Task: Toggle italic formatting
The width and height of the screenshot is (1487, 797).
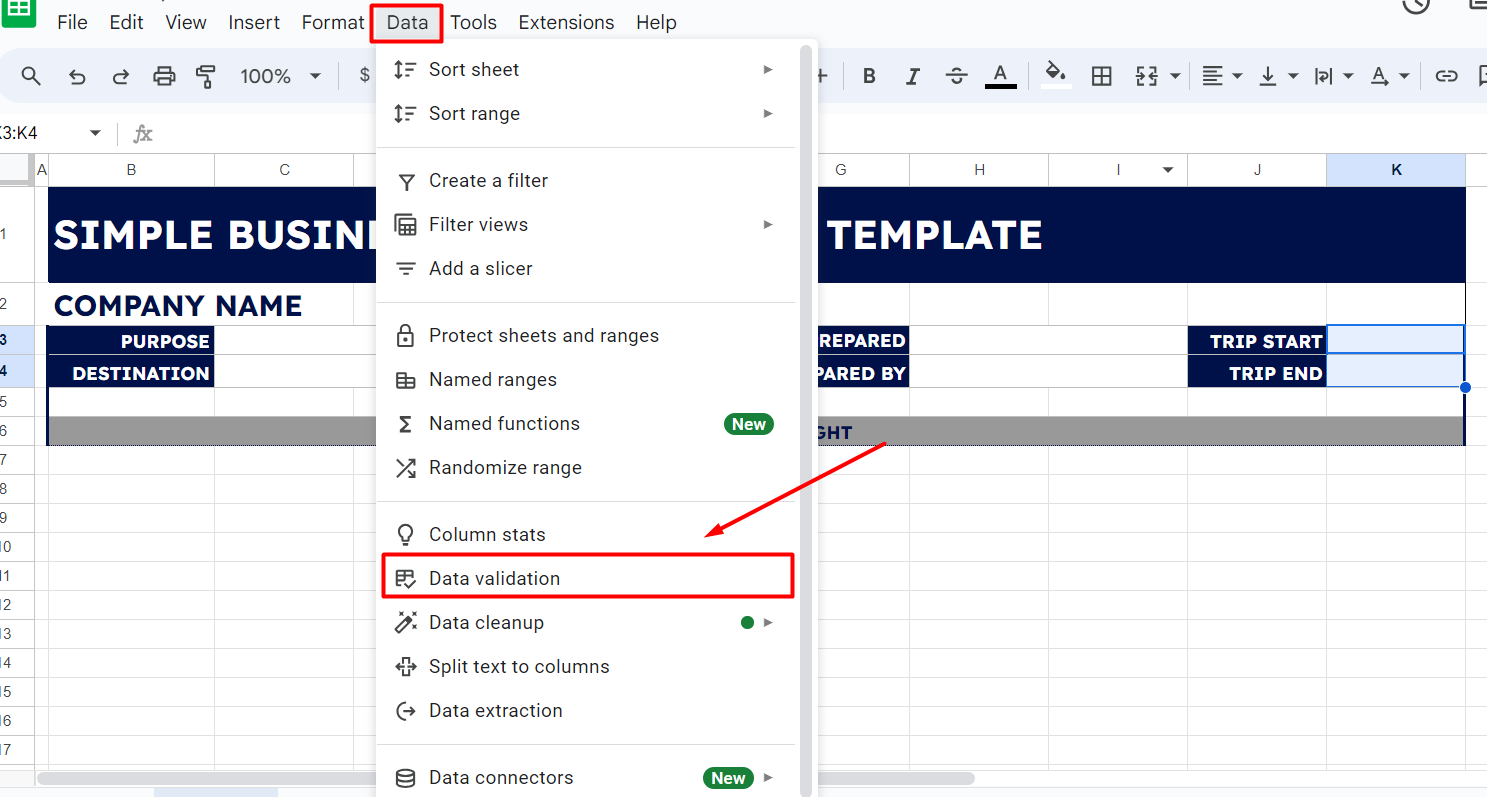Action: click(912, 76)
